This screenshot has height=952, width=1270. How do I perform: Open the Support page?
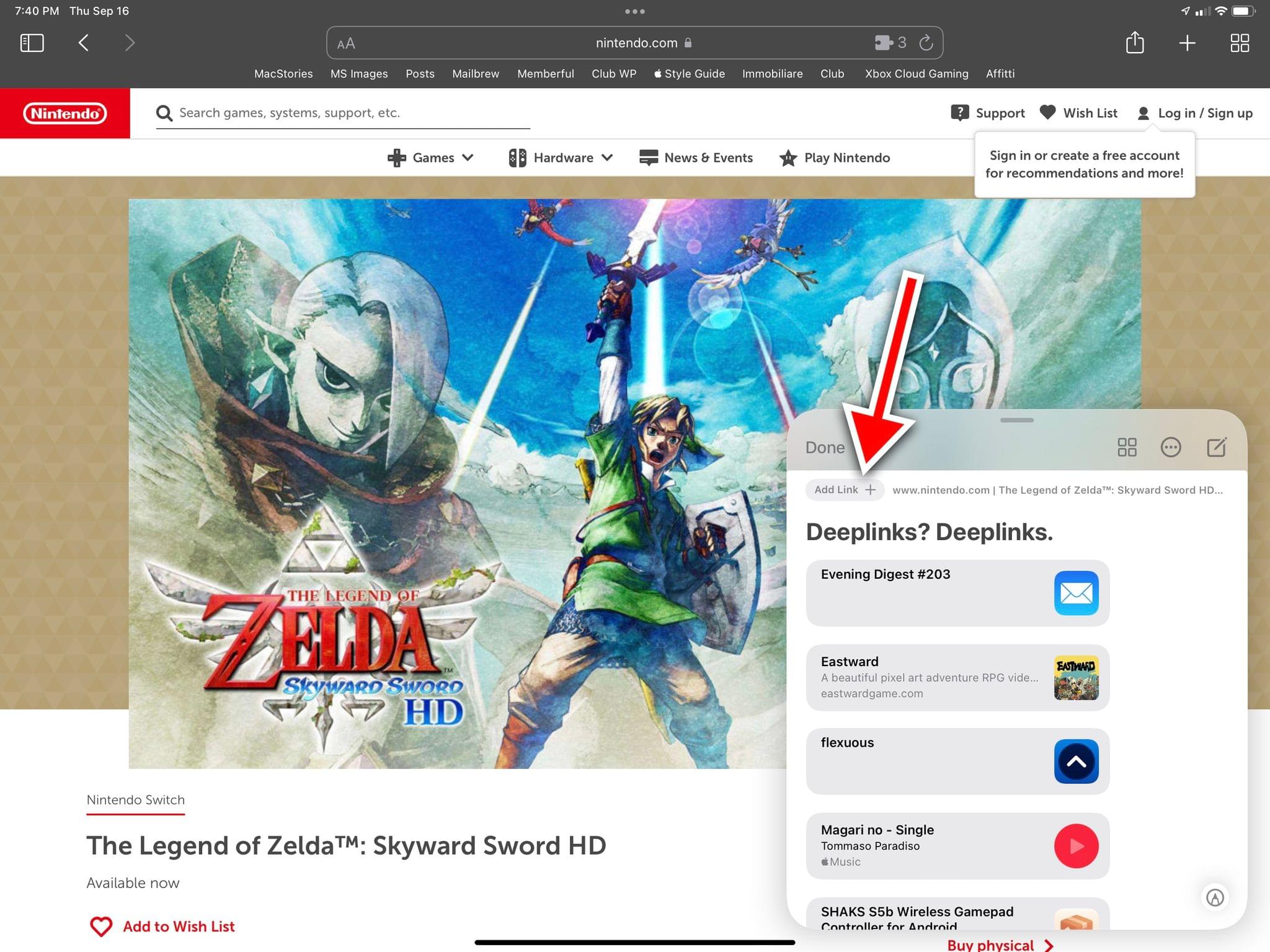987,113
